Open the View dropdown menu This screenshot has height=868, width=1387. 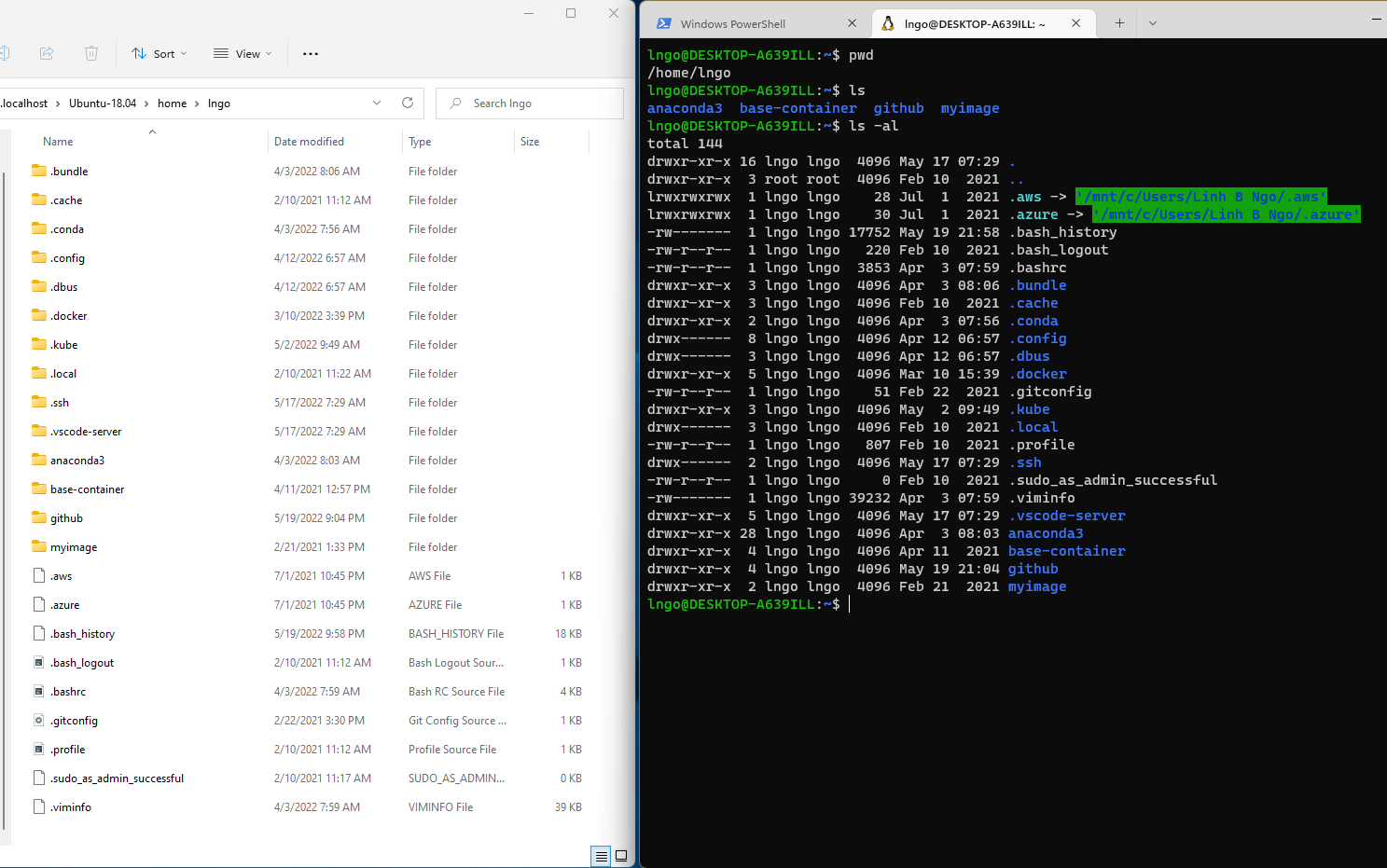coord(242,53)
